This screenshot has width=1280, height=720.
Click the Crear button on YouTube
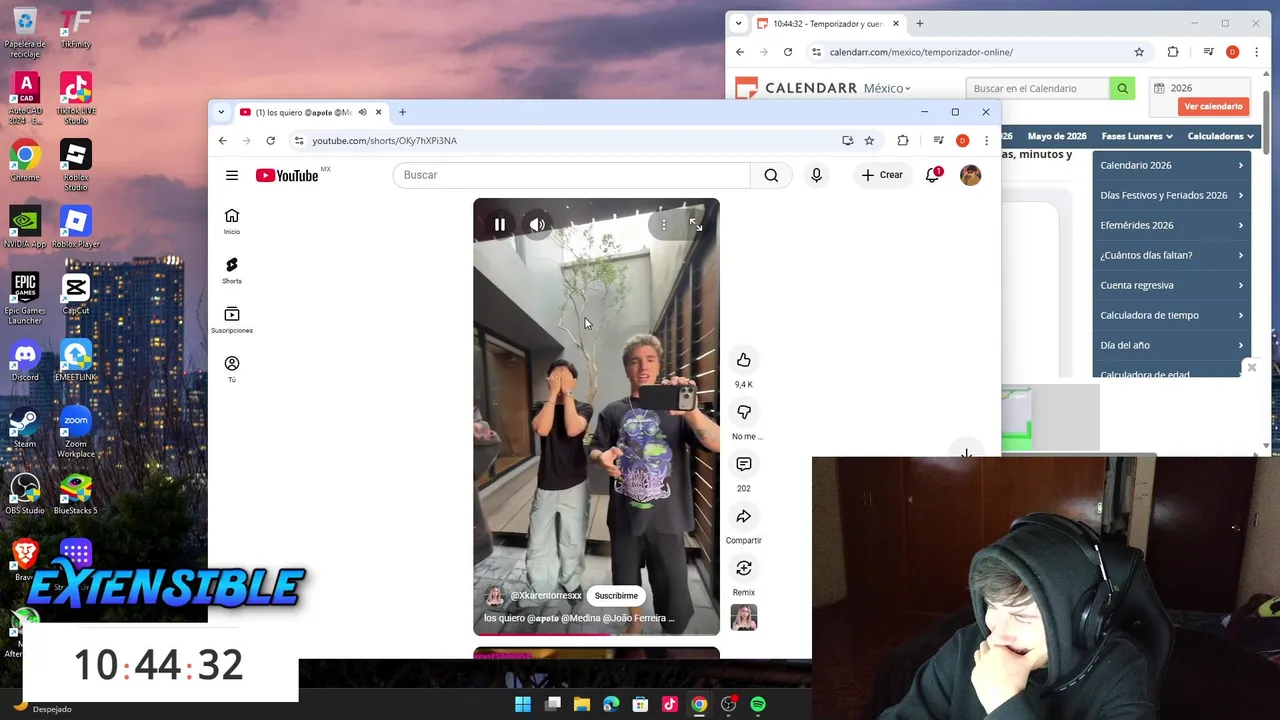tap(882, 175)
